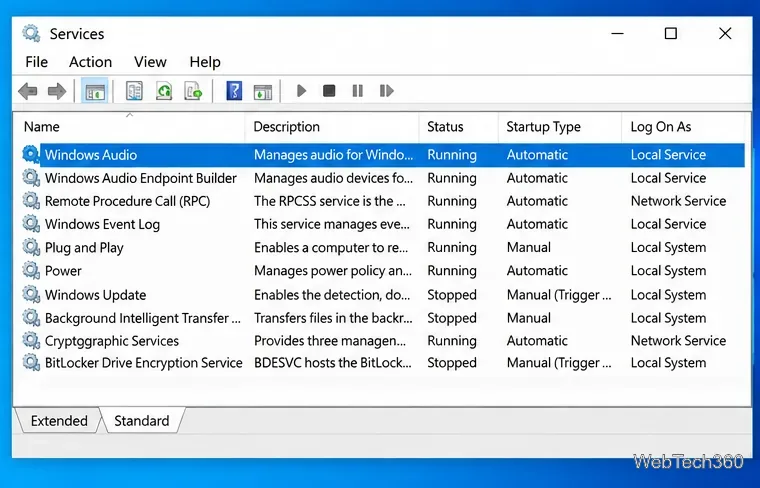Click gear icon beside BitLocker Drive Encryption Service
760x488 pixels.
coord(31,362)
